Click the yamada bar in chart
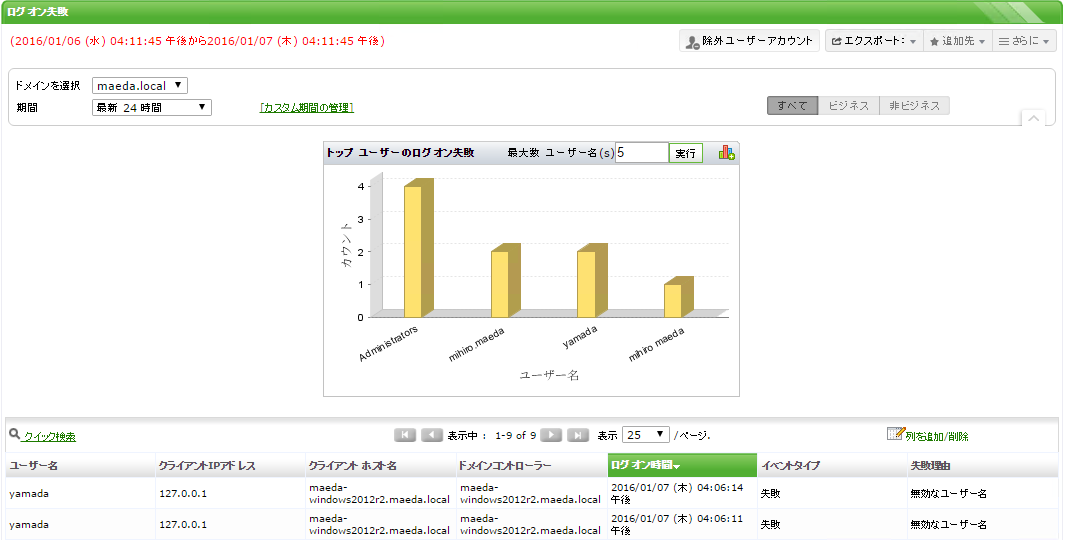The height and width of the screenshot is (540, 1065). 592,281
